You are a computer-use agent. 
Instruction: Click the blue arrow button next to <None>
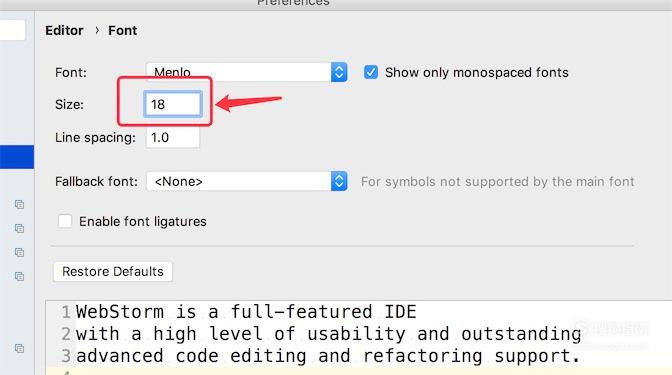tap(339, 181)
